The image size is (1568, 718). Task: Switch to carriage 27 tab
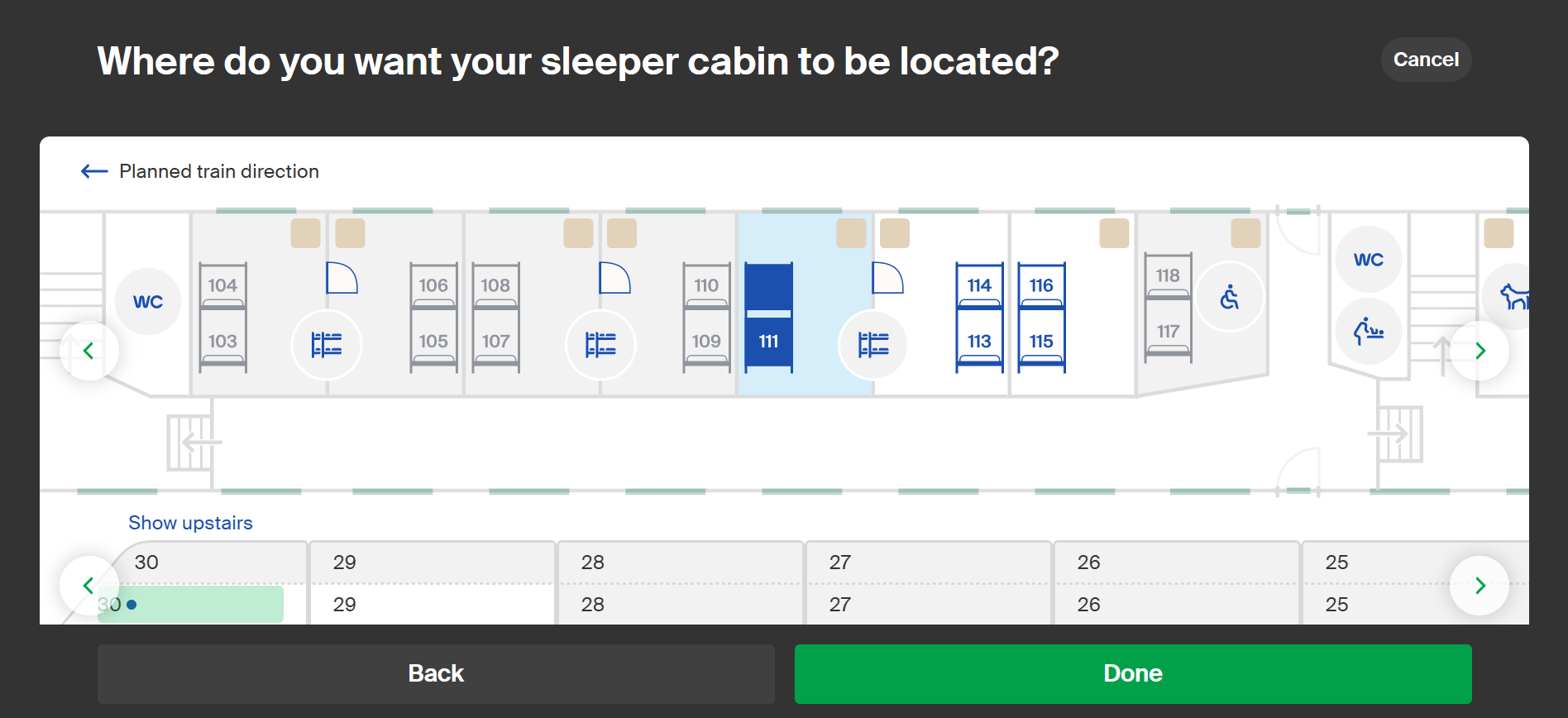(928, 582)
